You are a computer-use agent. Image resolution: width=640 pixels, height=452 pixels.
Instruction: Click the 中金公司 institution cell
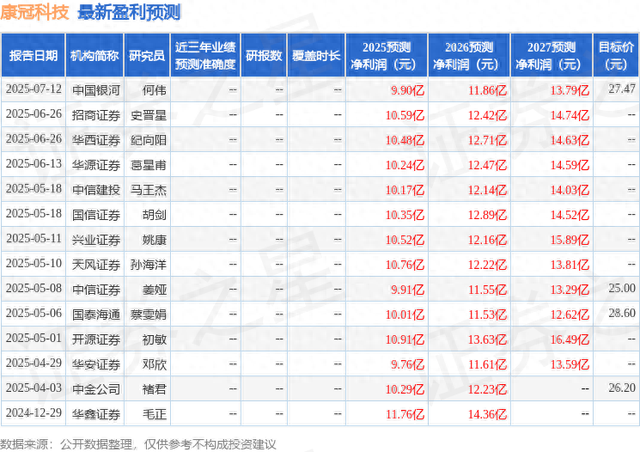point(96,389)
